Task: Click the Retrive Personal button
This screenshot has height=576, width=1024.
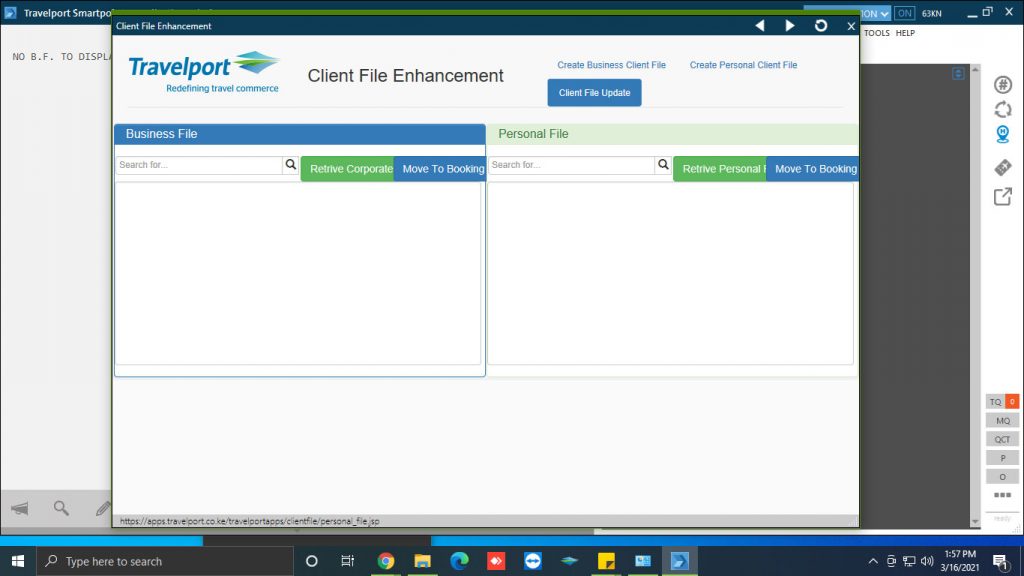Action: 720,168
